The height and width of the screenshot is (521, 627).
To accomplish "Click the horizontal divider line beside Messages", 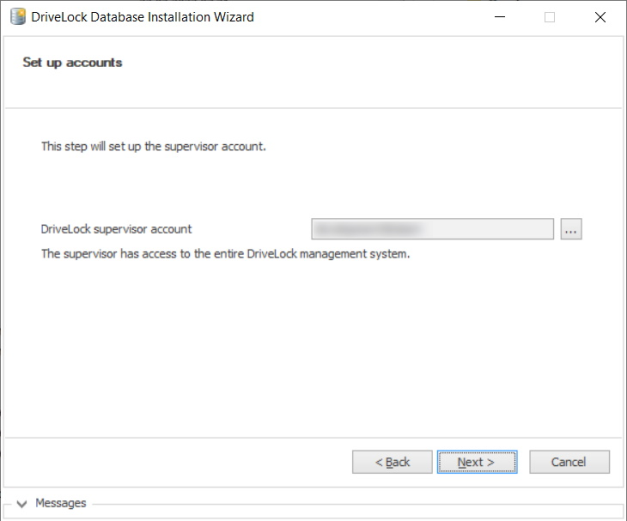I will point(350,504).
